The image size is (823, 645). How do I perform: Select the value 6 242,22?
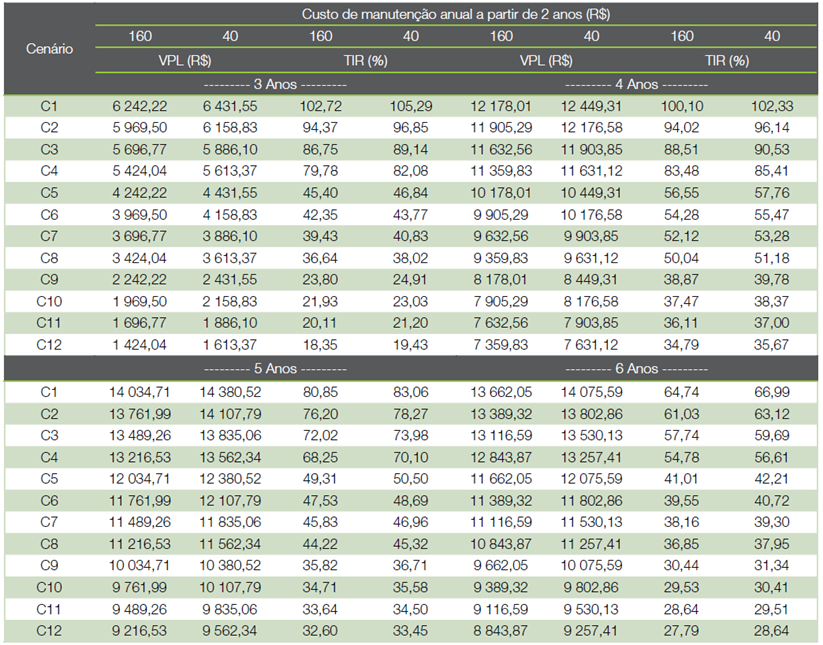tap(140, 107)
